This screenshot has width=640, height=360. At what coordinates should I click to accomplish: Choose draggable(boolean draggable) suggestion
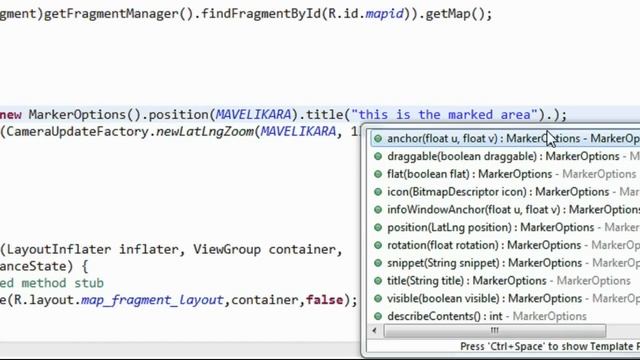click(x=505, y=156)
